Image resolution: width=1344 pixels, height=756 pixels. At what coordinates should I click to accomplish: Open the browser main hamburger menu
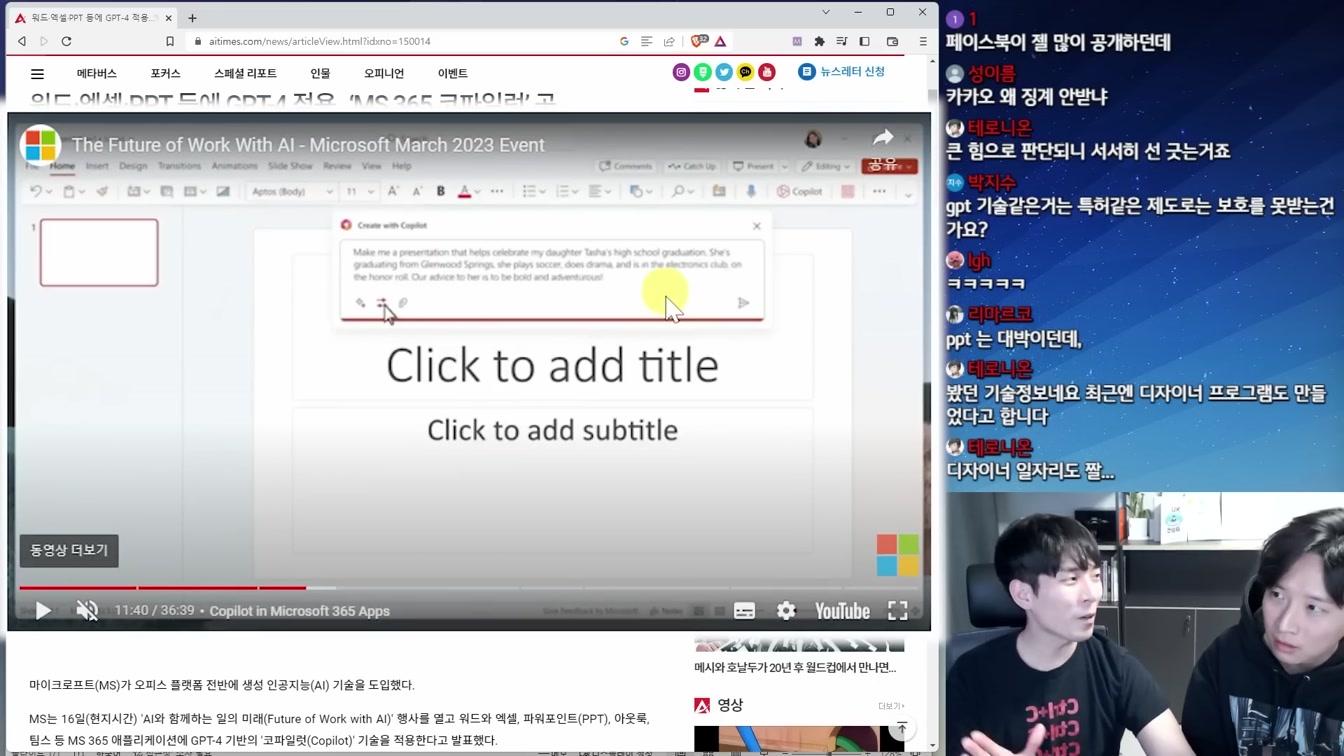(x=923, y=41)
